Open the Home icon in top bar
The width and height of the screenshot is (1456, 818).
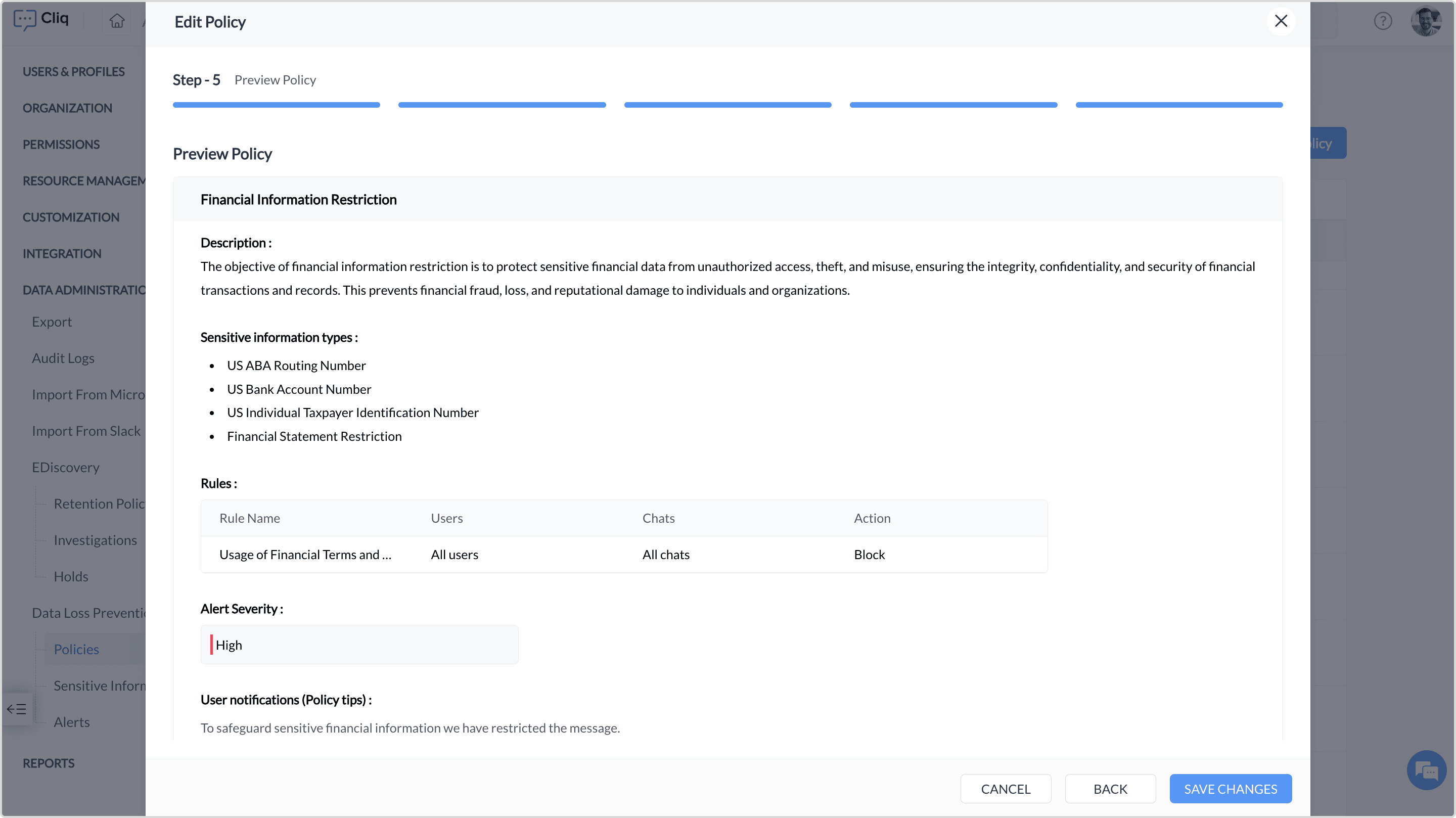click(117, 21)
